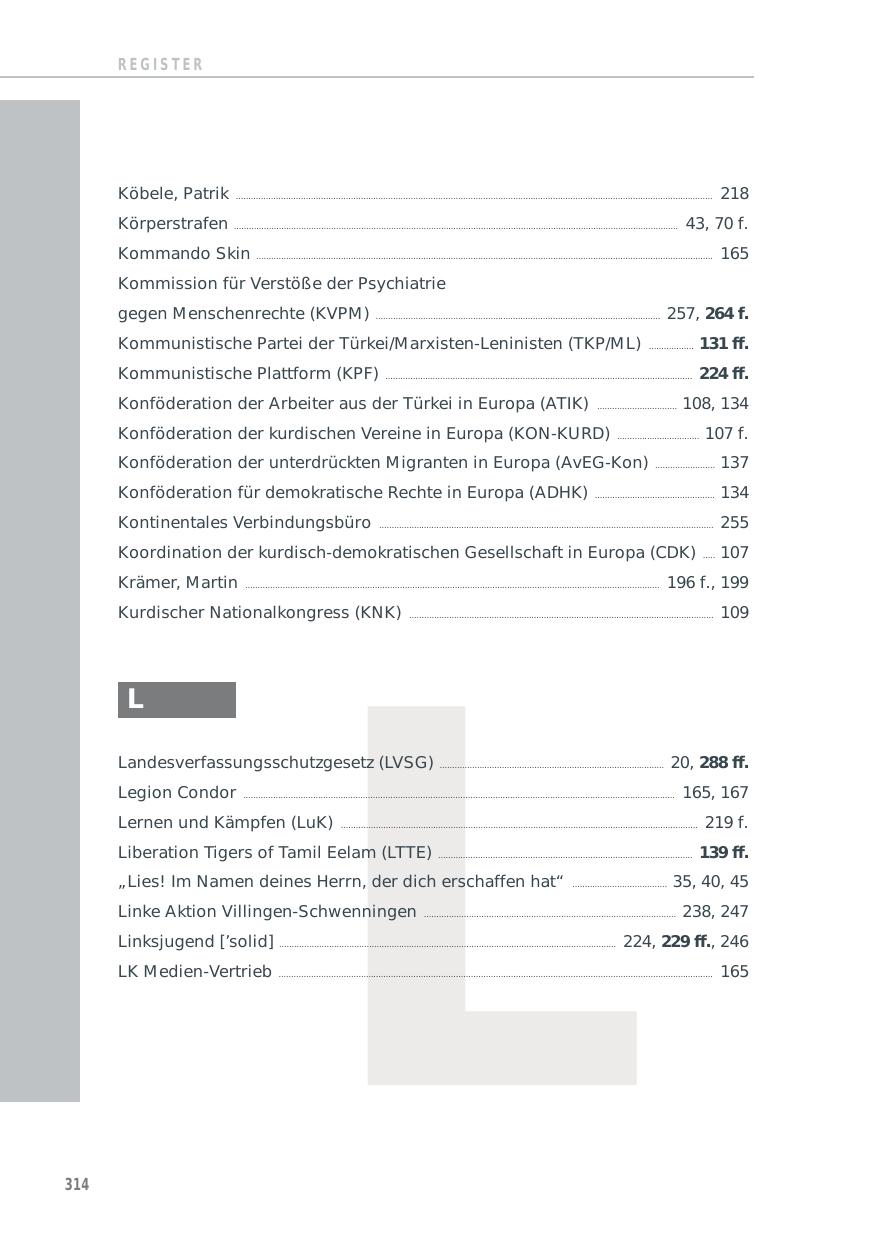Click the ATIK Konföderation entry text
The image size is (875, 1241).
pyautogui.click(x=353, y=404)
